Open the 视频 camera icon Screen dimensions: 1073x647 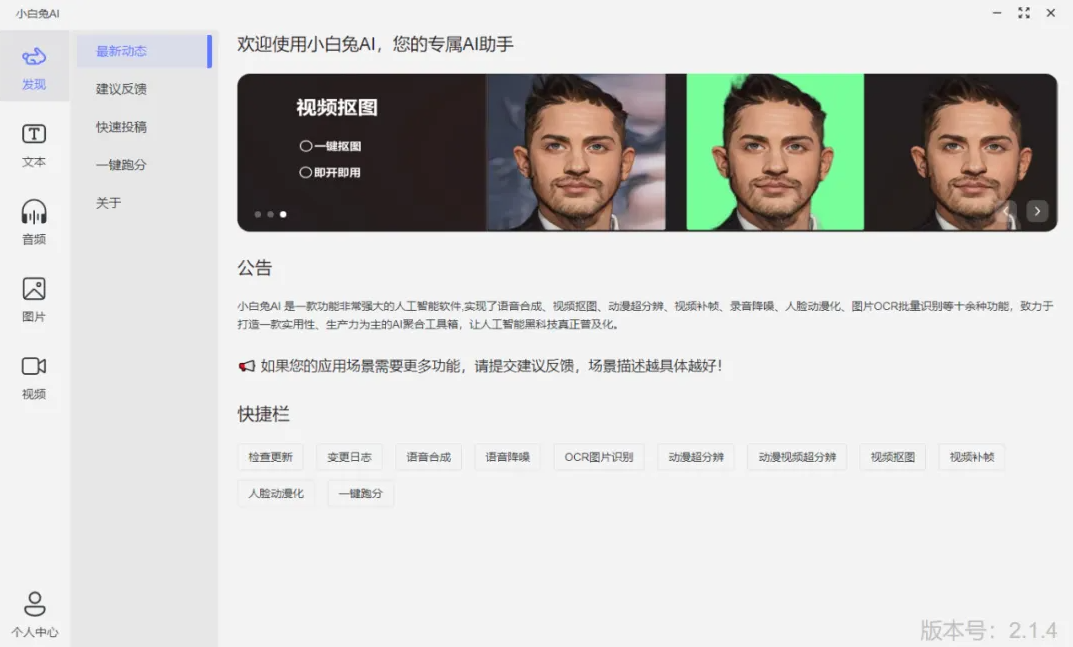pos(34,366)
